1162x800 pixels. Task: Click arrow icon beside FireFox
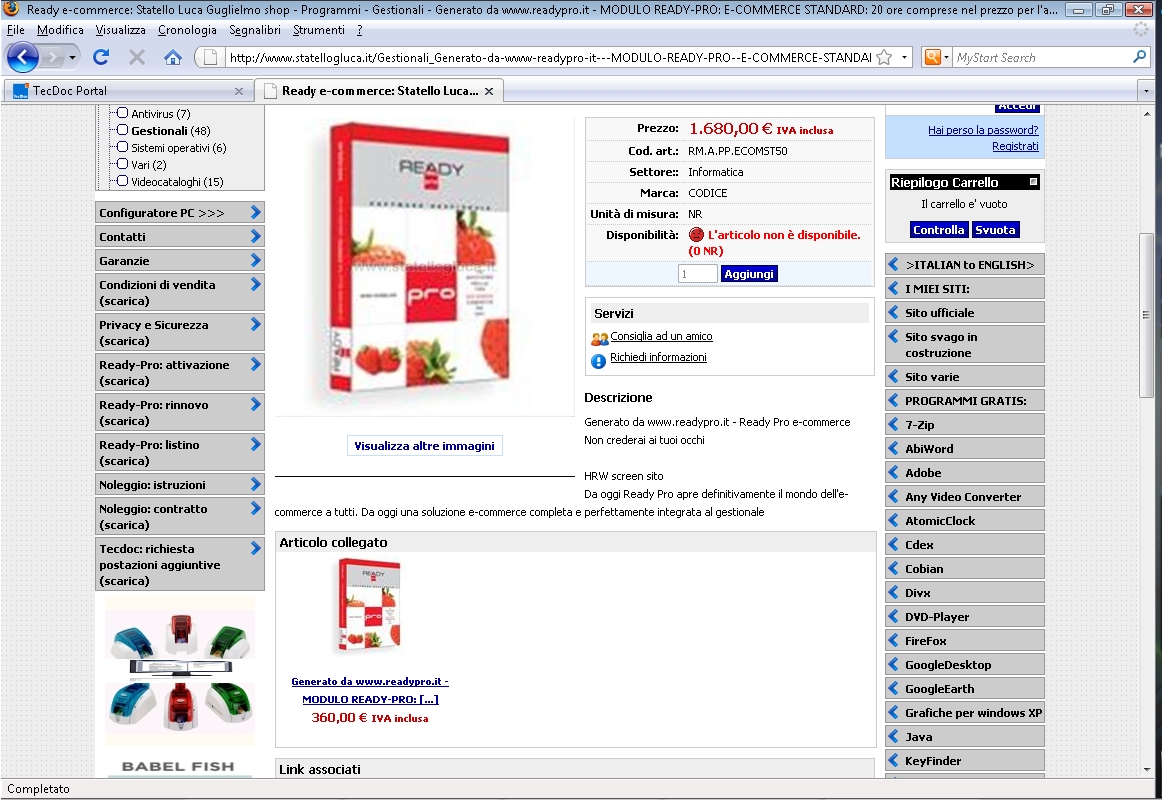tap(894, 641)
